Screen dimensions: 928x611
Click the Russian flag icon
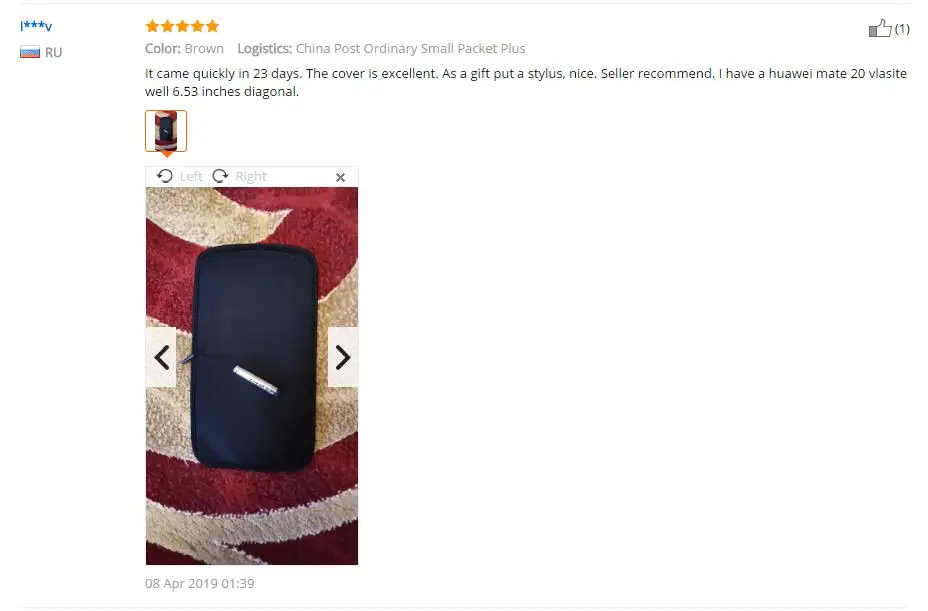coord(30,52)
